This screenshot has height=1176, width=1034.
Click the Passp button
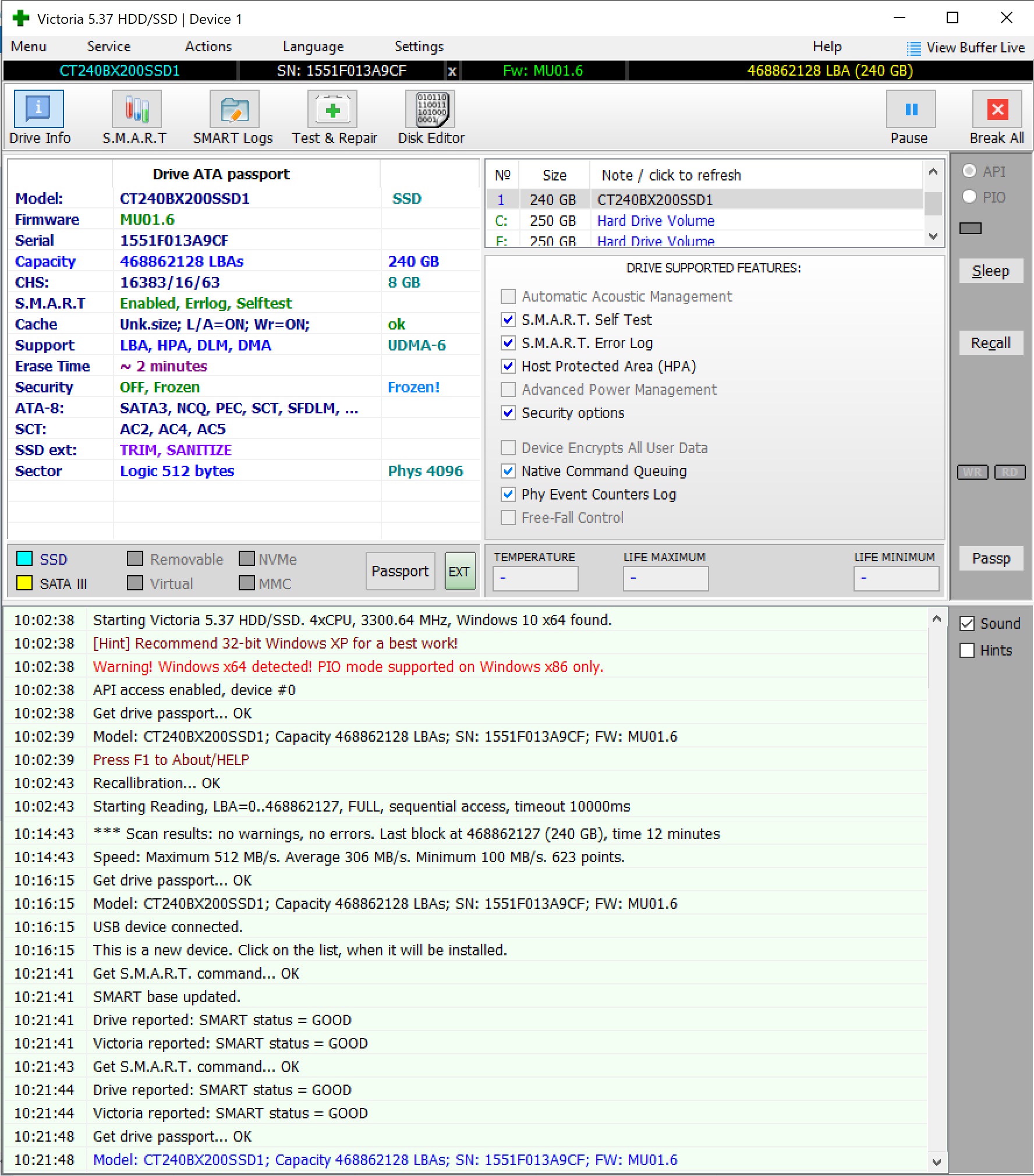point(991,558)
